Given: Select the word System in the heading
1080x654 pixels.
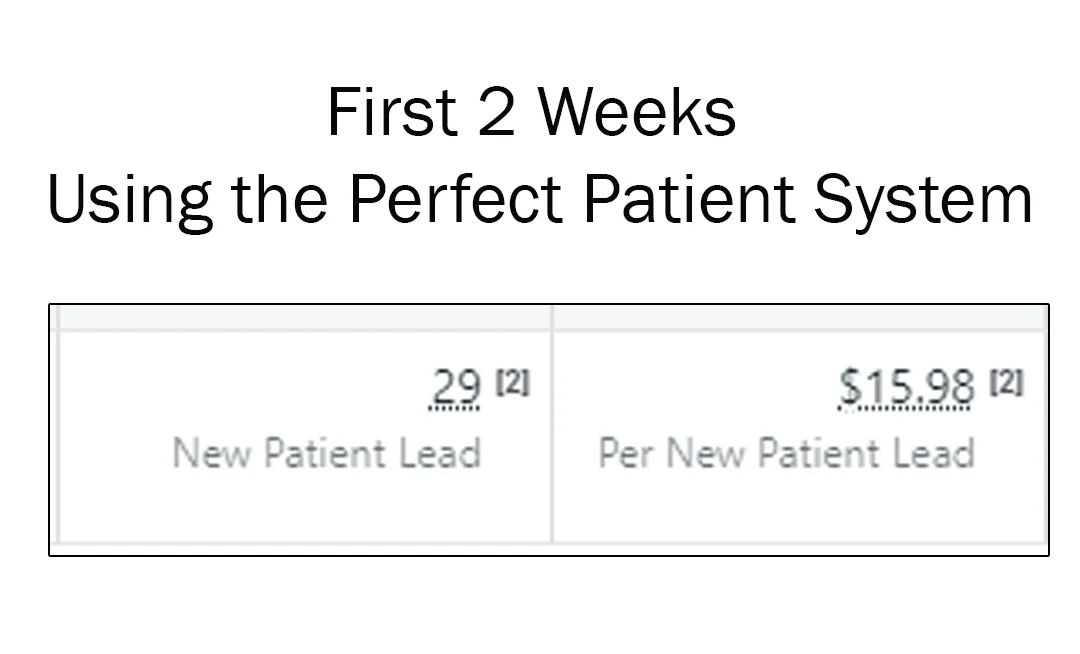Looking at the screenshot, I should (923, 201).
